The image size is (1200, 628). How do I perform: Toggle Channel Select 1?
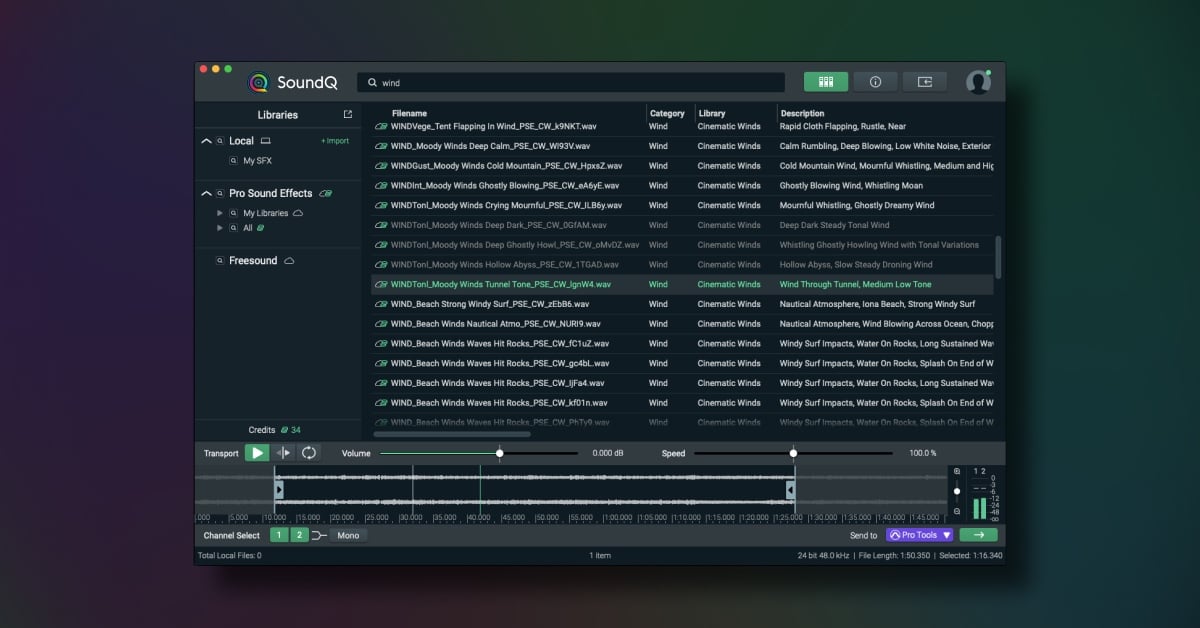(279, 535)
